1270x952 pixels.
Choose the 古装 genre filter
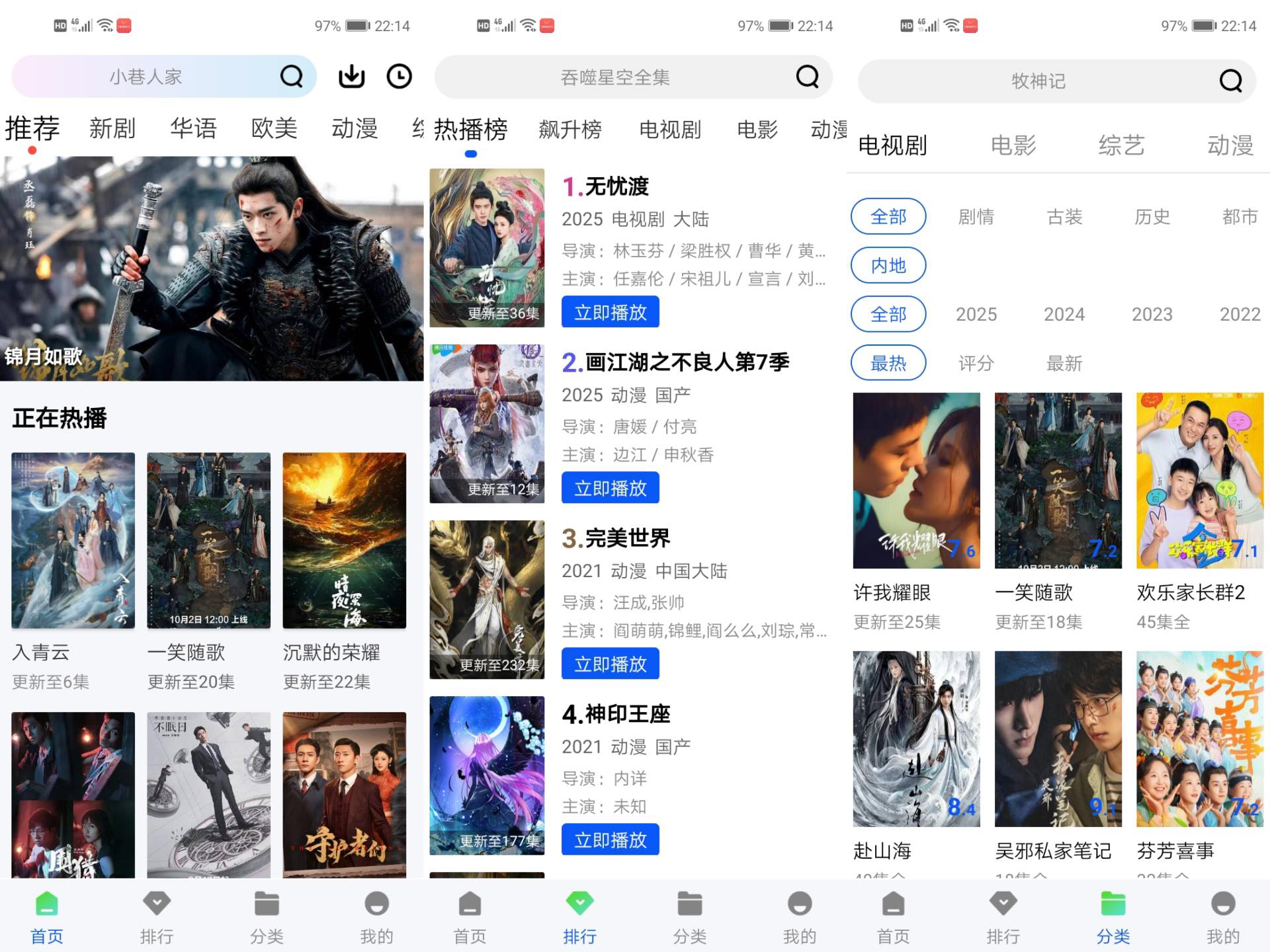pyautogui.click(x=1064, y=217)
